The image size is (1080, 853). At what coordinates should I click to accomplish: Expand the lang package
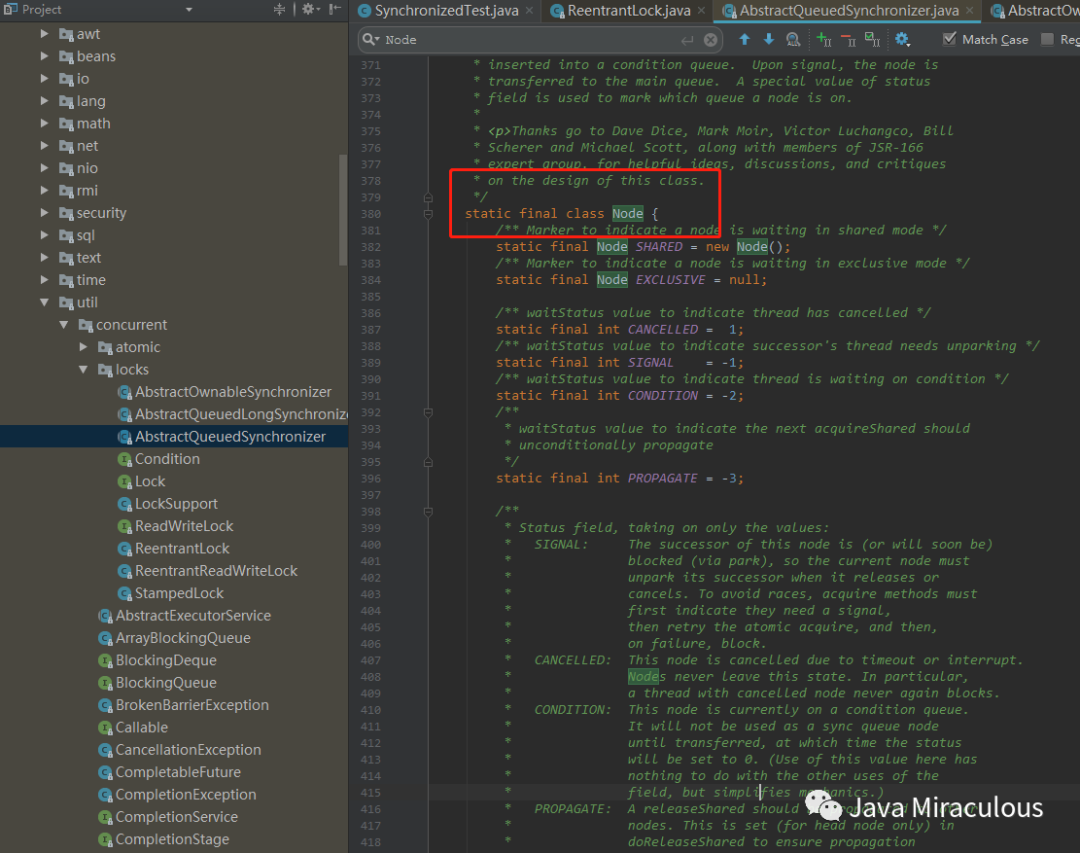click(45, 101)
